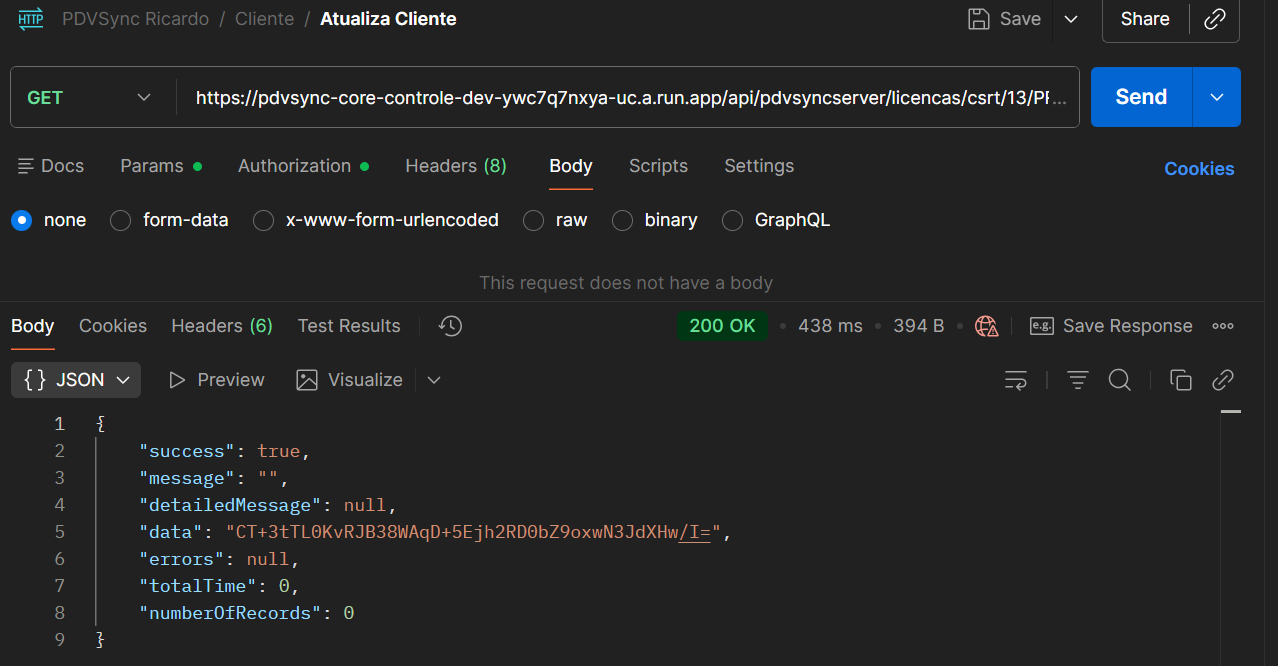Expand the Send button arrow options
This screenshot has height=666, width=1278.
(1217, 97)
